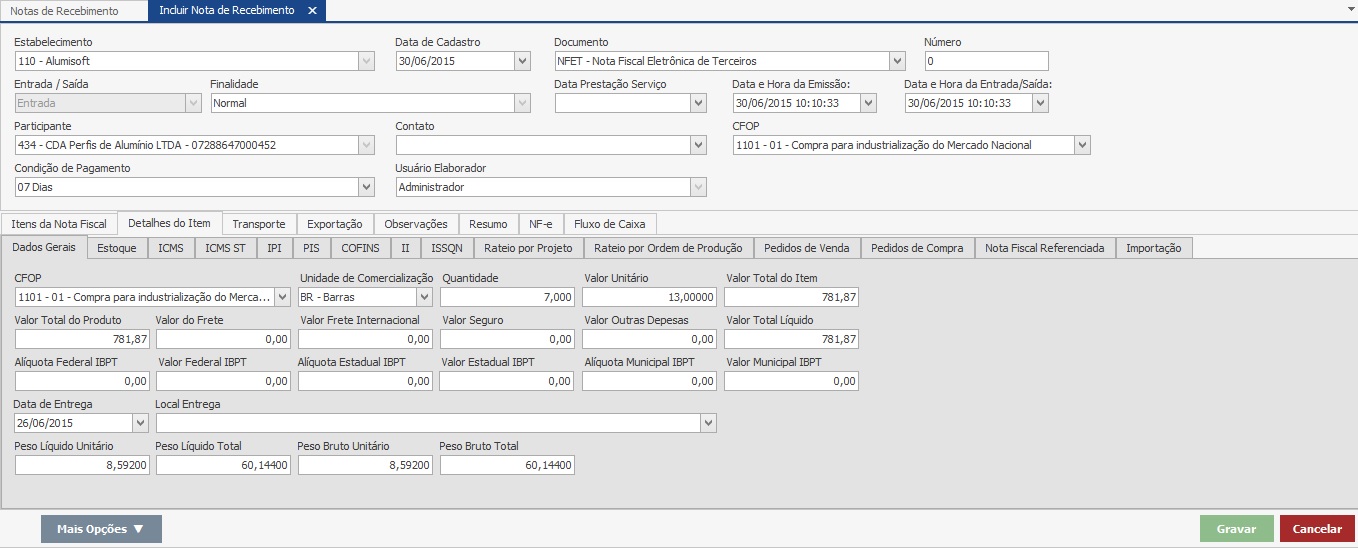
Task: Open the ICMS ST sub-tab
Action: [x=225, y=248]
